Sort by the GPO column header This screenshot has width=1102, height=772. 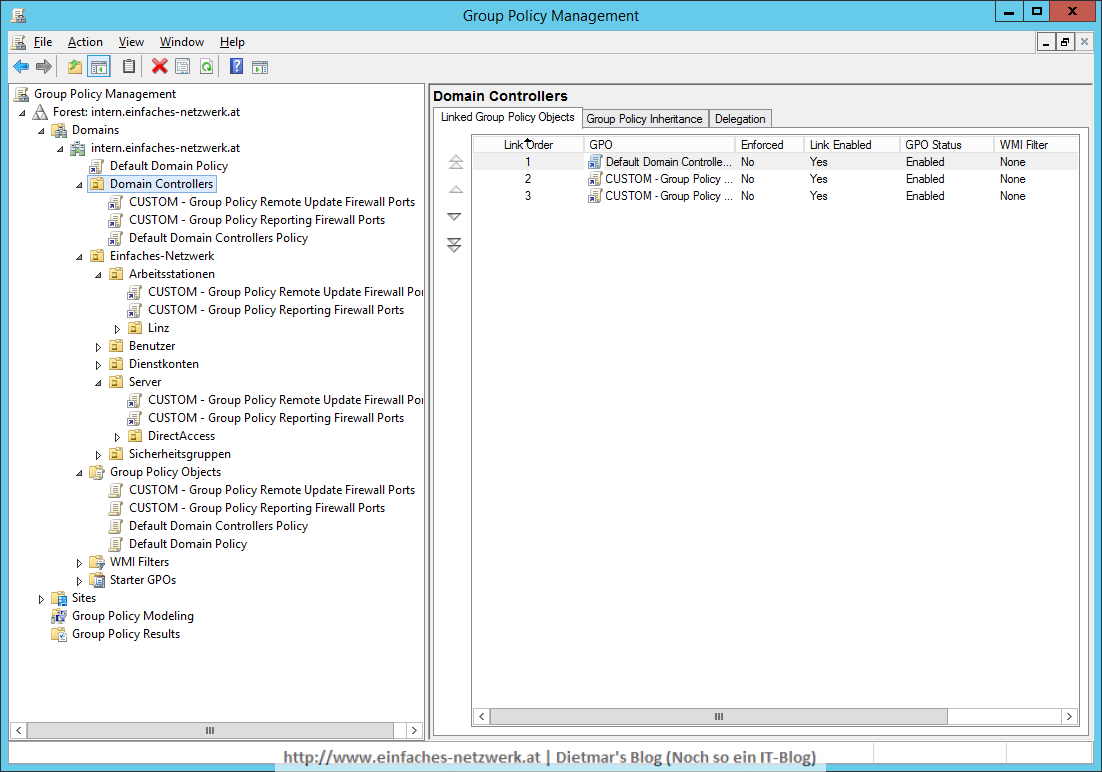[x=659, y=145]
